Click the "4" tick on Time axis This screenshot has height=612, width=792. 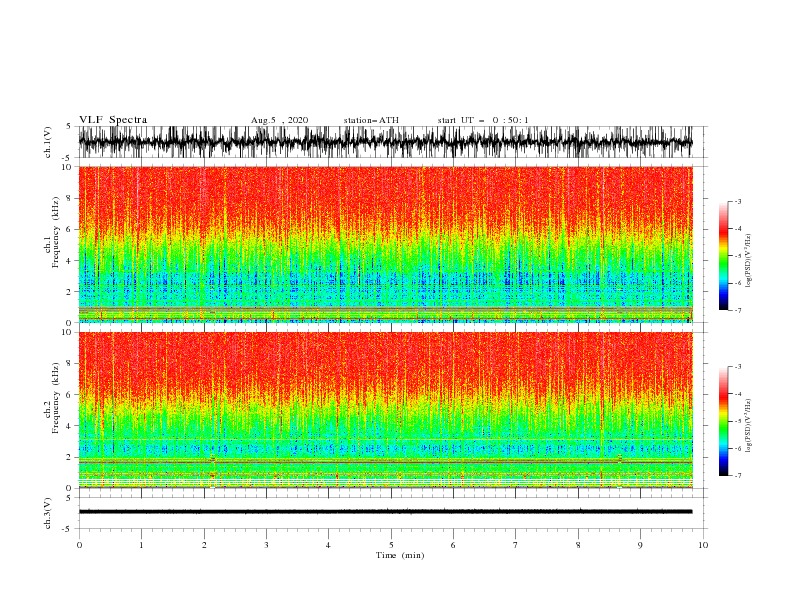point(328,545)
